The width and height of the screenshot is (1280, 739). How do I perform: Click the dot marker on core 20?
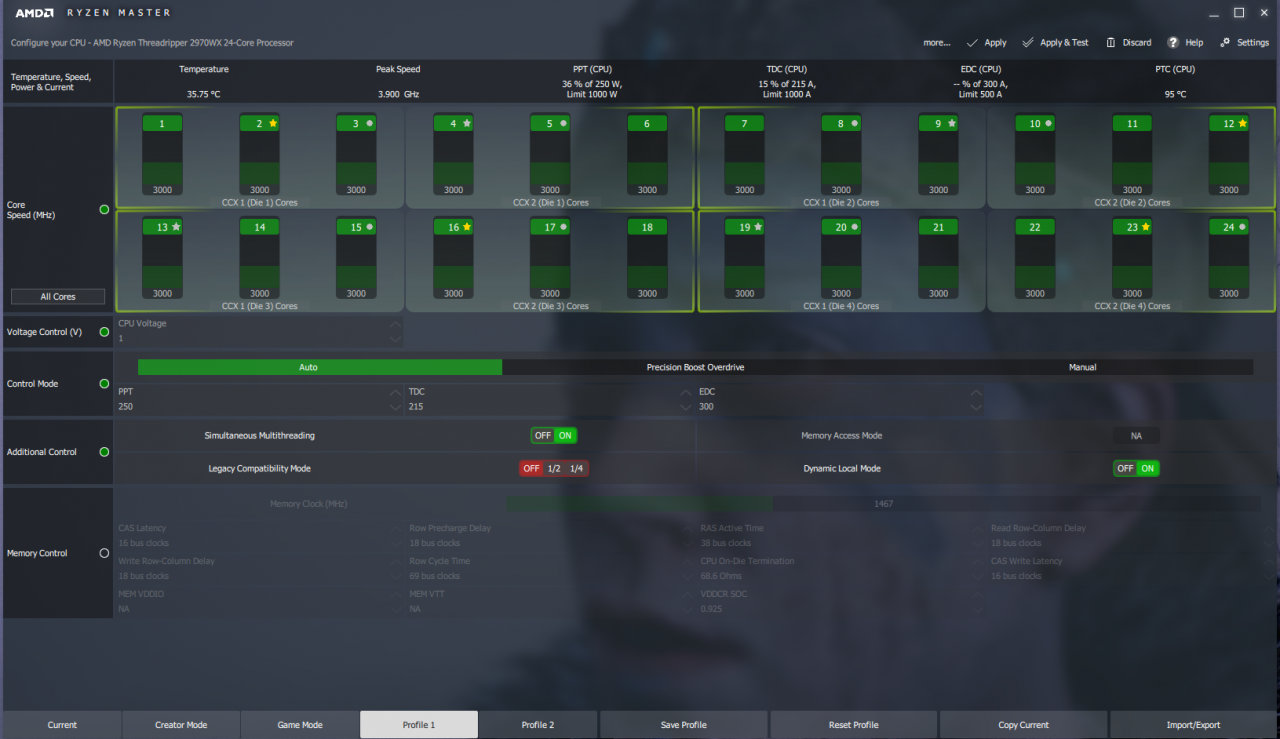coord(854,227)
